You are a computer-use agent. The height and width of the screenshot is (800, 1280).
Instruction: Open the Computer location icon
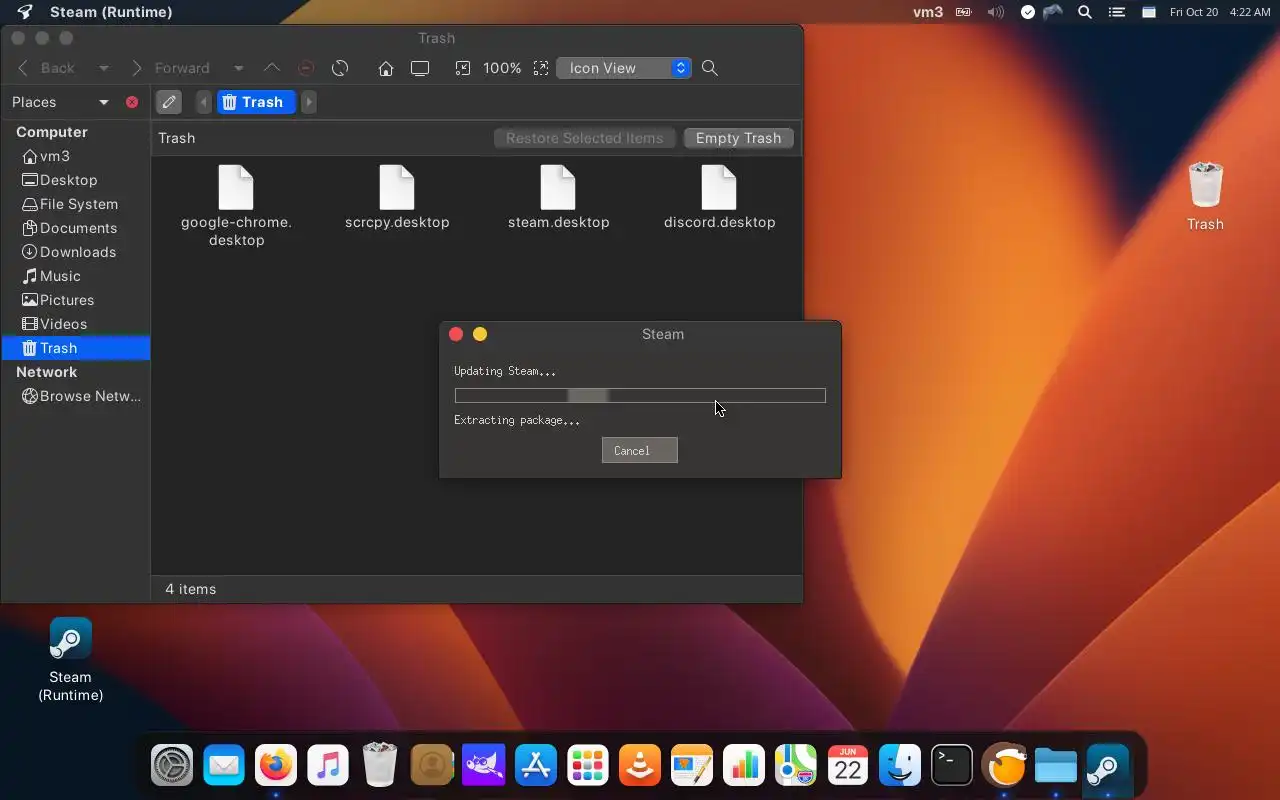point(420,68)
